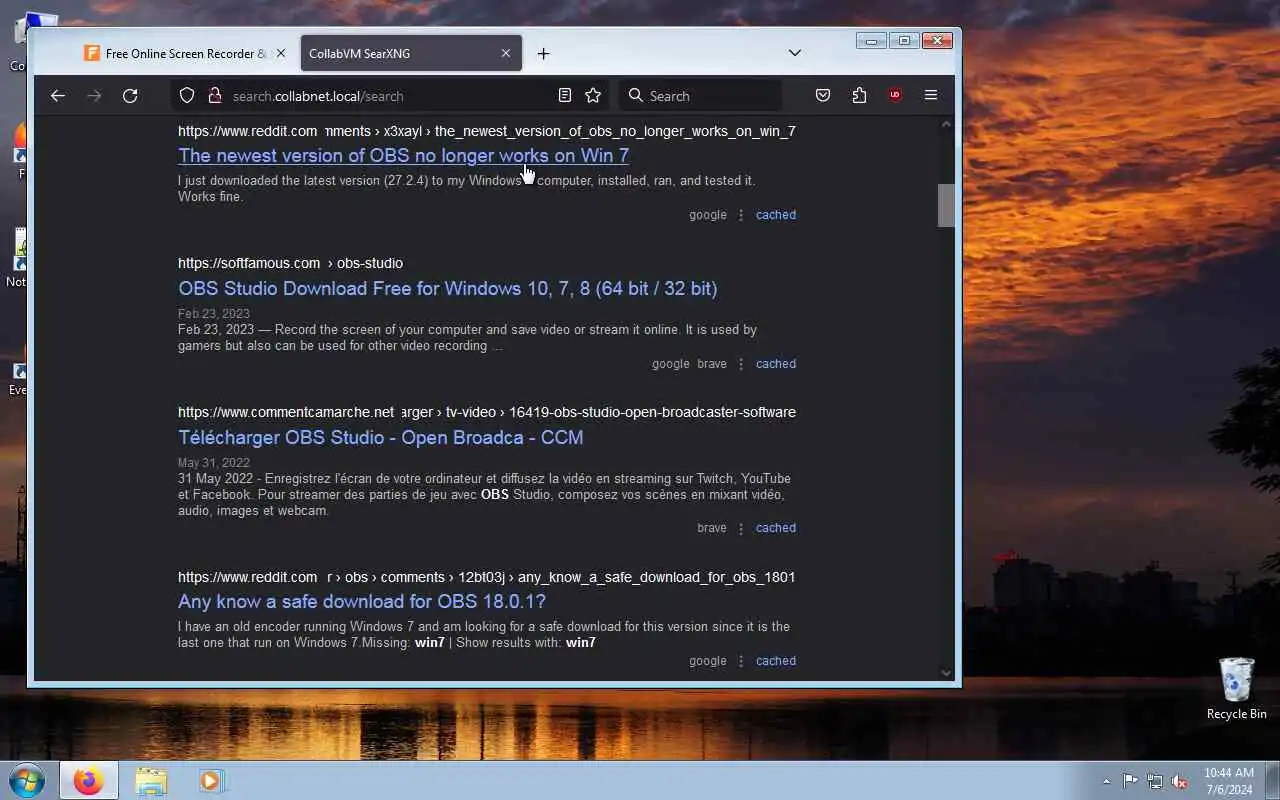Open a new tab with plus button
The image size is (1280, 800).
tap(543, 54)
